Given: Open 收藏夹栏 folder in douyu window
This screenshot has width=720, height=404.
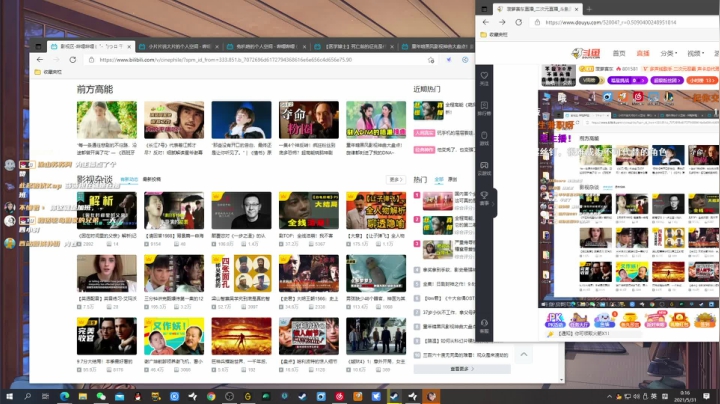Looking at the screenshot, I should coord(494,34).
